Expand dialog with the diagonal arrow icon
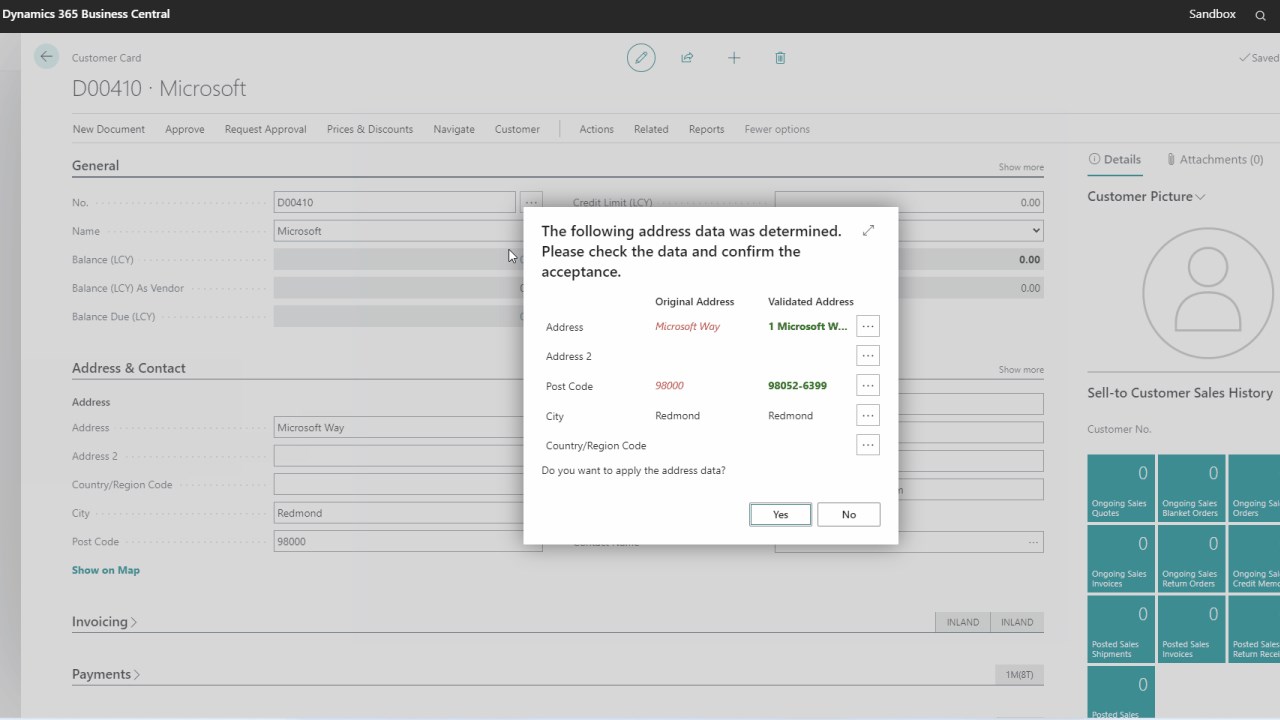The image size is (1280, 720). [868, 230]
